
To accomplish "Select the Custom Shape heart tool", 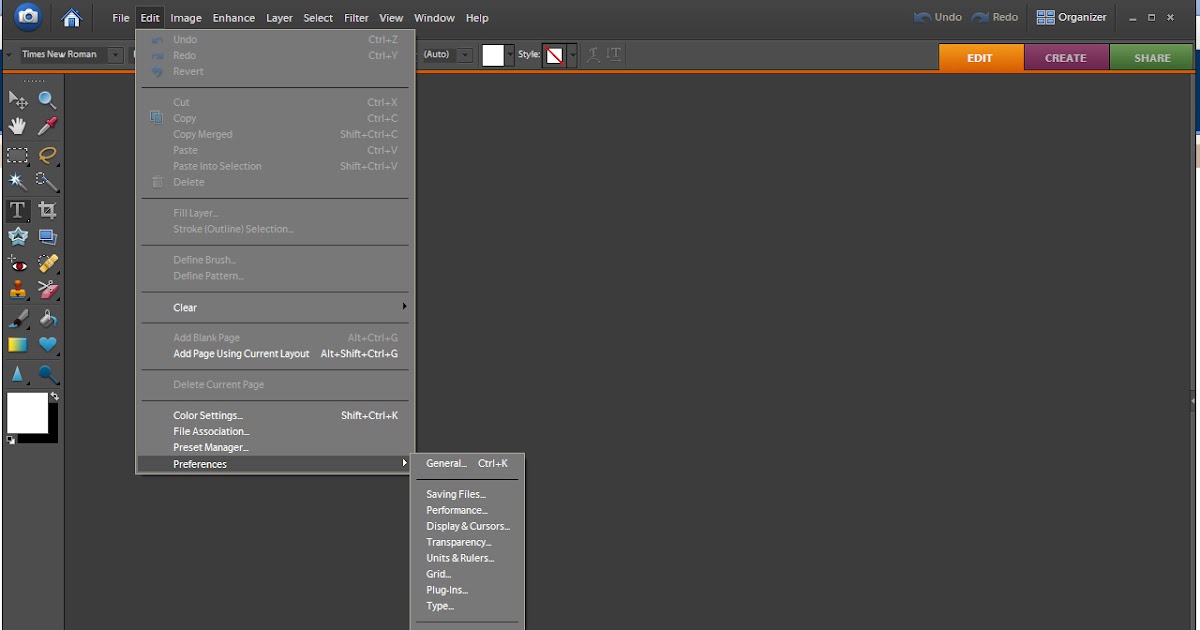I will pos(47,345).
